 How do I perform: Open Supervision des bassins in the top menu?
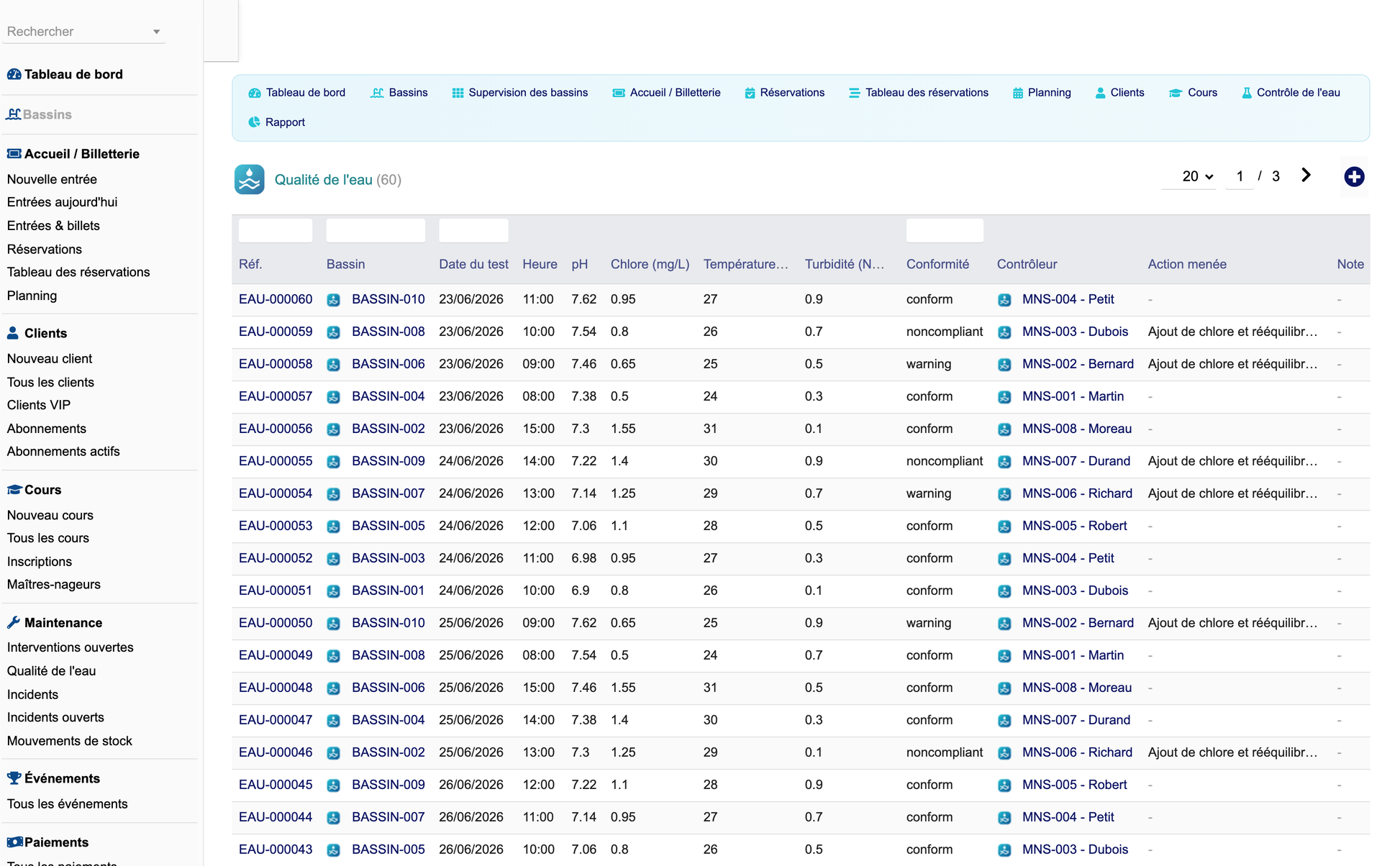pos(528,93)
